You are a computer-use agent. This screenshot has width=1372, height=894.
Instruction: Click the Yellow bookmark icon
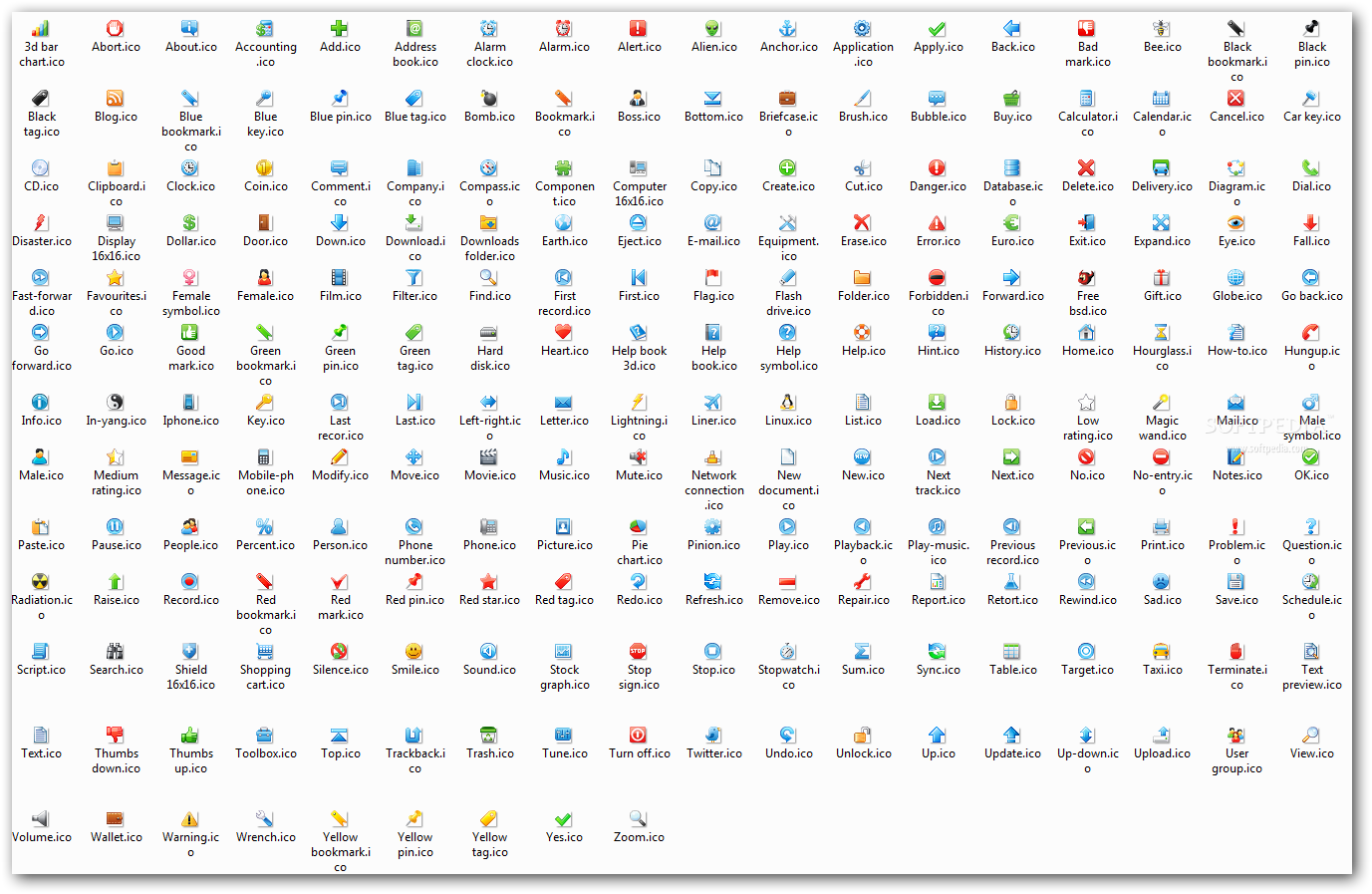point(340,817)
